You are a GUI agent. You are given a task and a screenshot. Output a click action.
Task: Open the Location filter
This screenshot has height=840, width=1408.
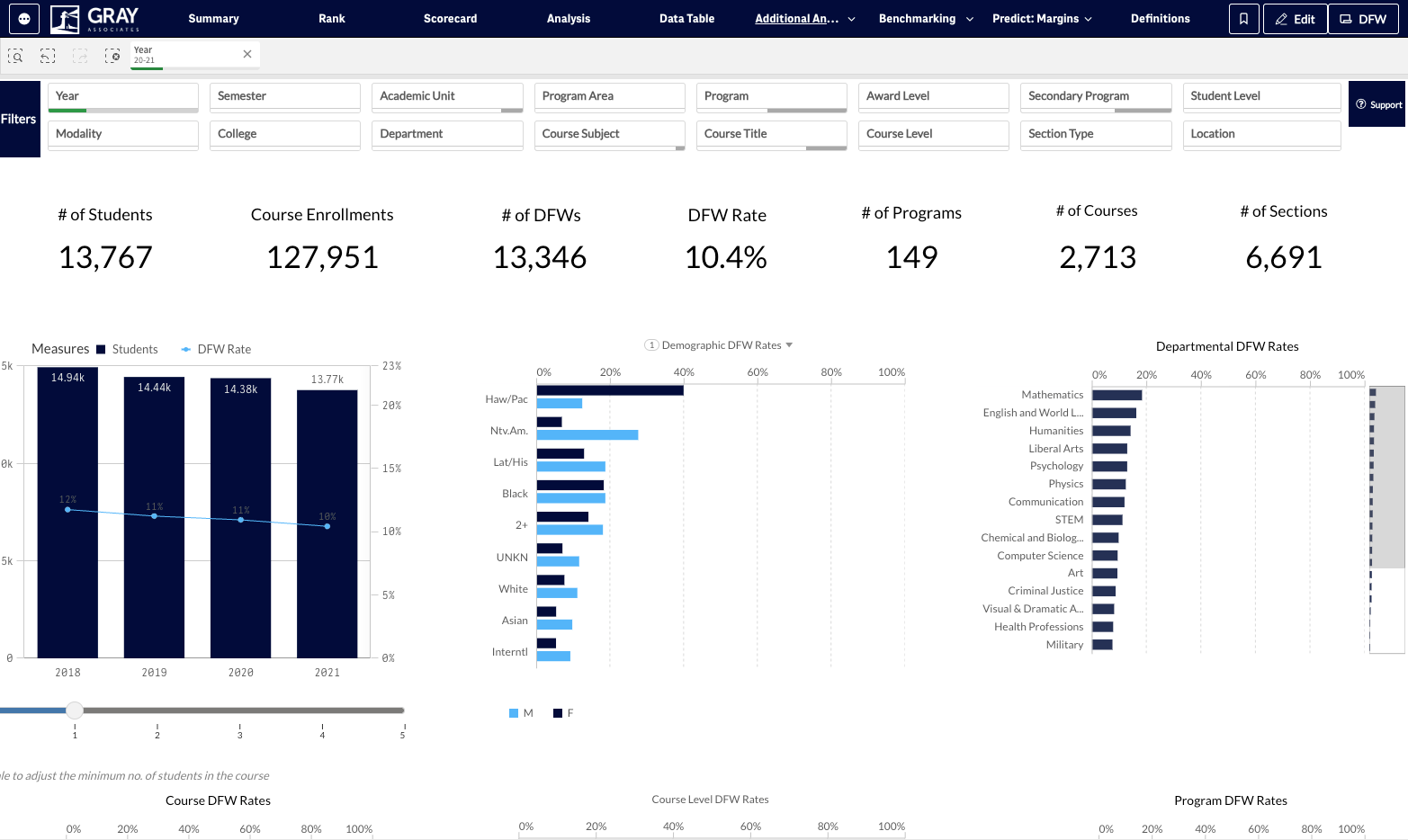(1262, 135)
